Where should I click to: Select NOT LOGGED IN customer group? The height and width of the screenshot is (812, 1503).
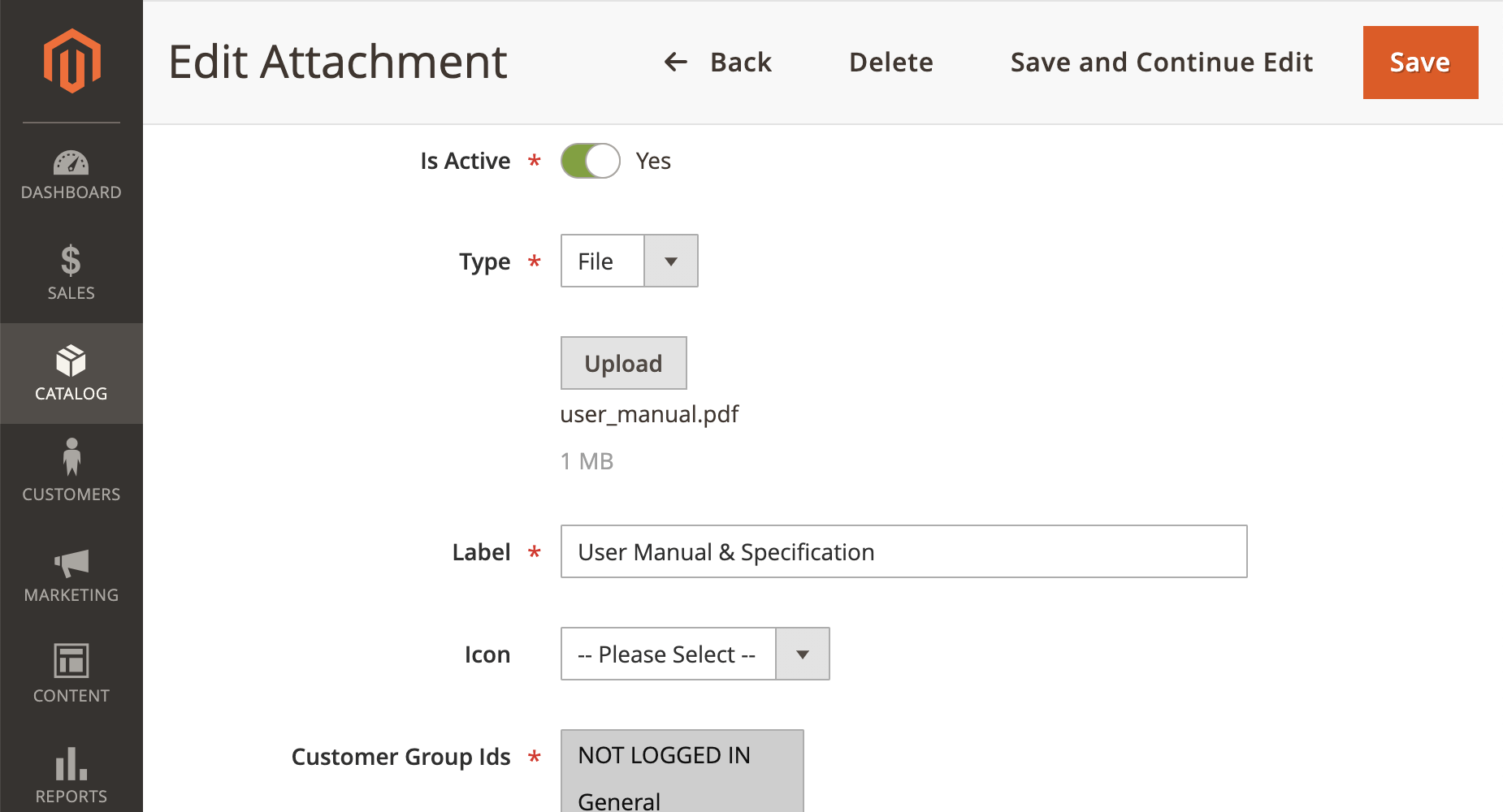coord(664,755)
